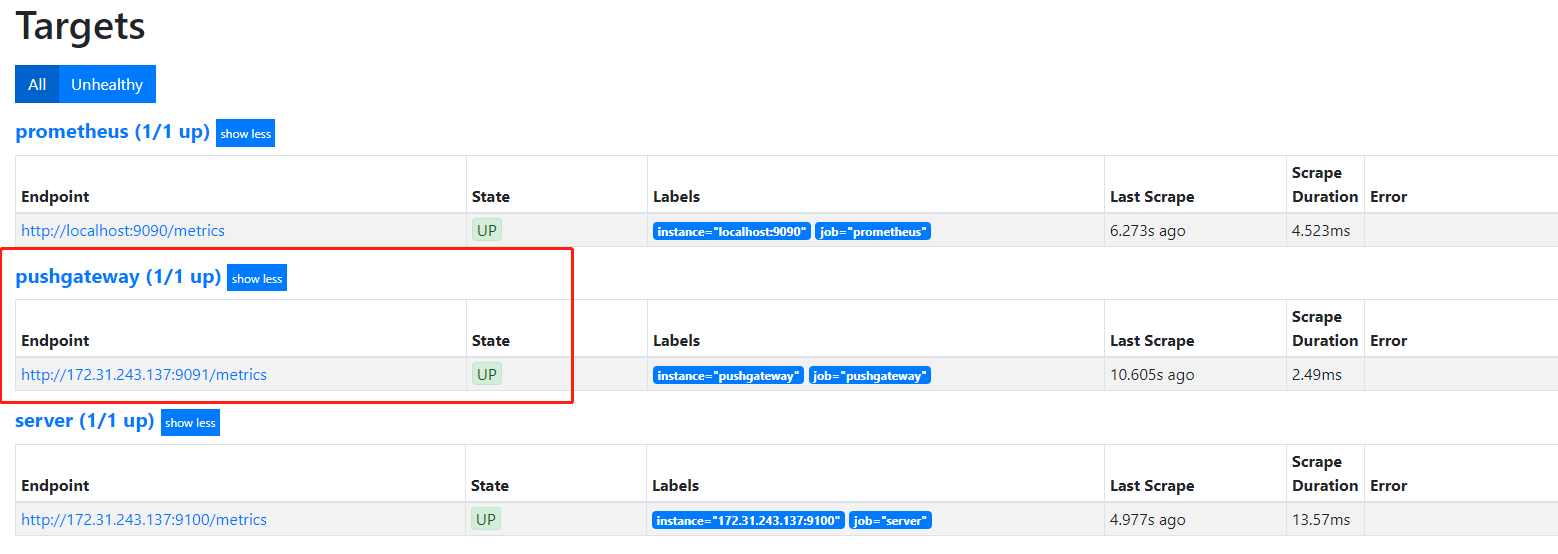Click UP state badge in localhost:9090 row
1558x554 pixels.
[487, 230]
